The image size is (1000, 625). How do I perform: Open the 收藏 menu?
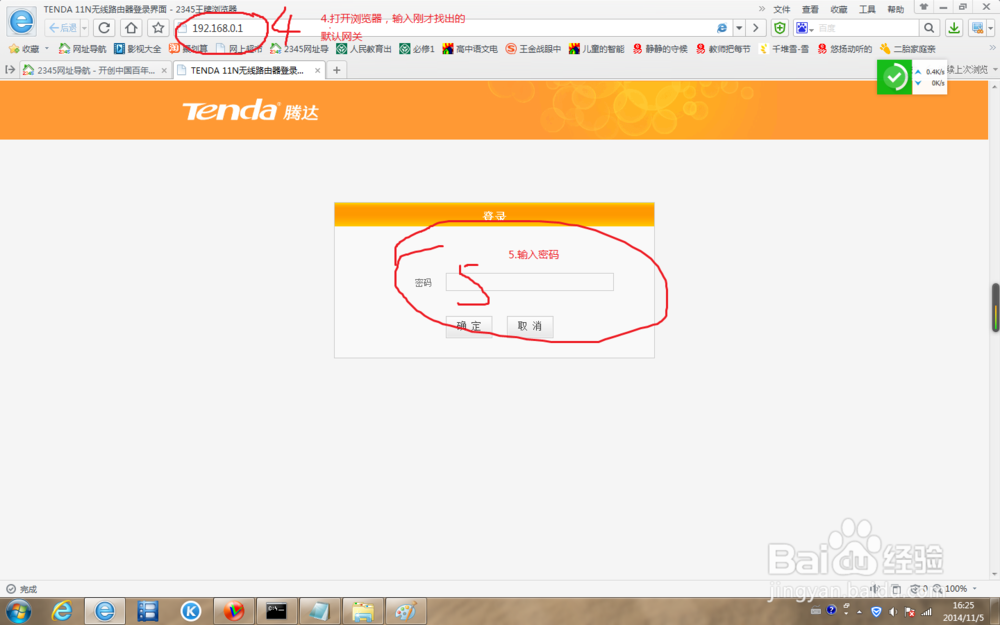click(839, 10)
